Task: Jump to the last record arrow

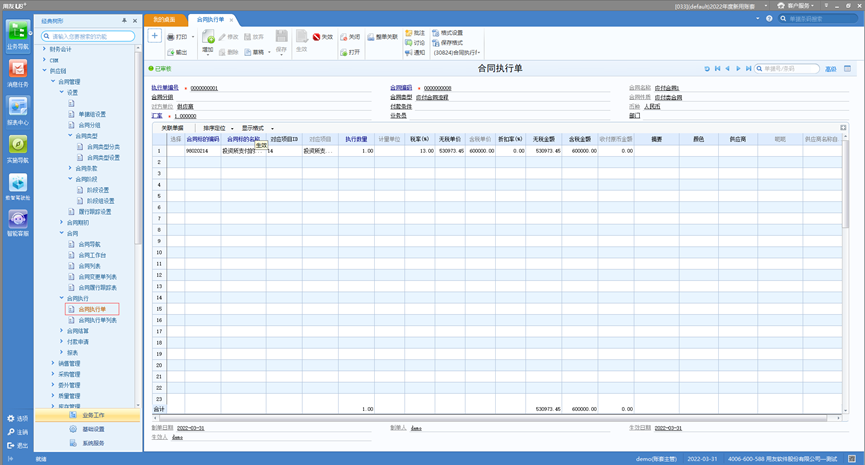Action: pyautogui.click(x=749, y=68)
